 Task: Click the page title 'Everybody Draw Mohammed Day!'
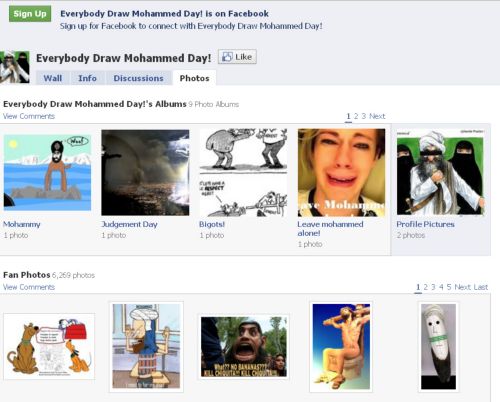[123, 58]
